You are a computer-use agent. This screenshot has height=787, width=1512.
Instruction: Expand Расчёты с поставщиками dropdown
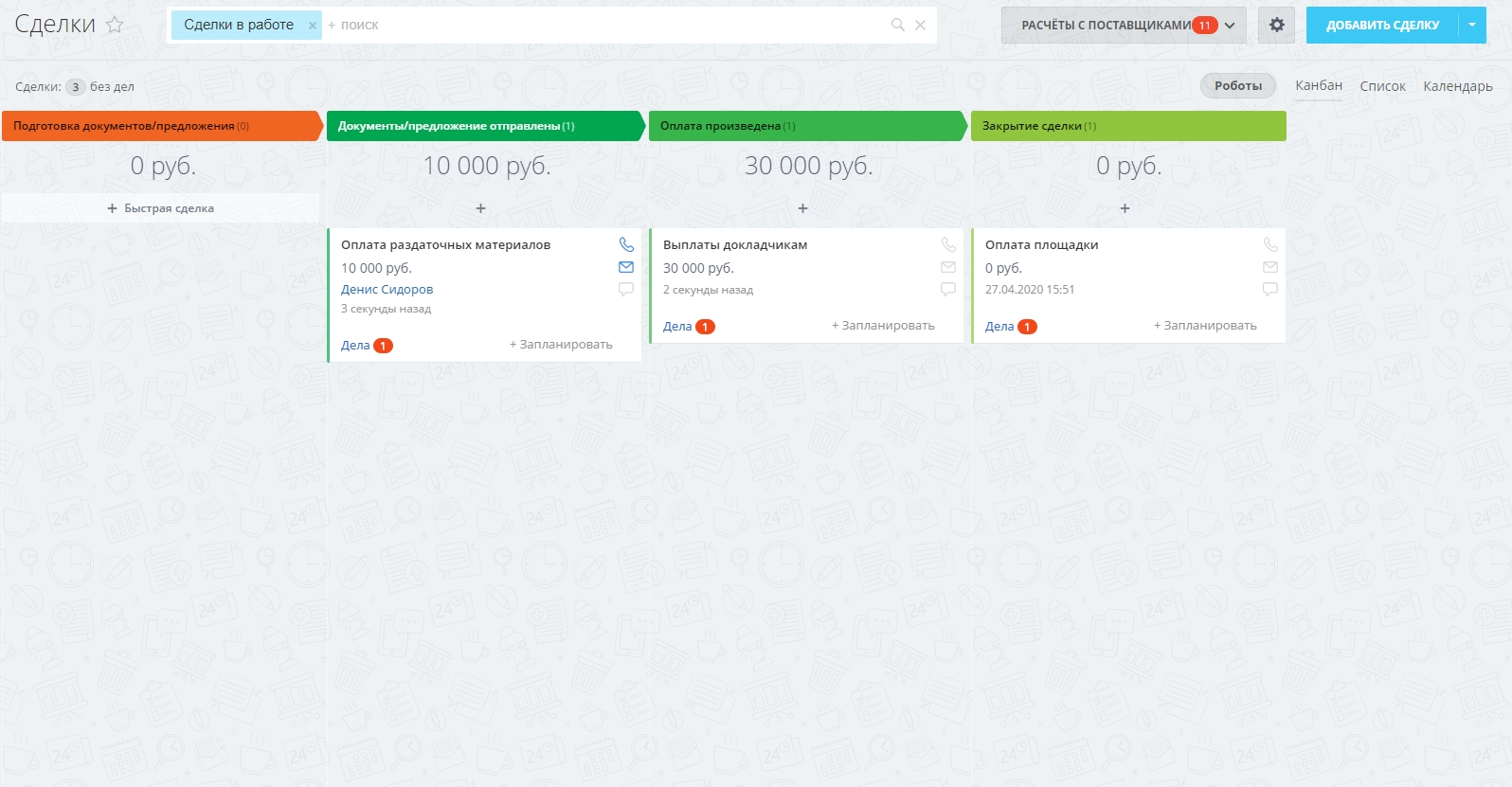1230,26
